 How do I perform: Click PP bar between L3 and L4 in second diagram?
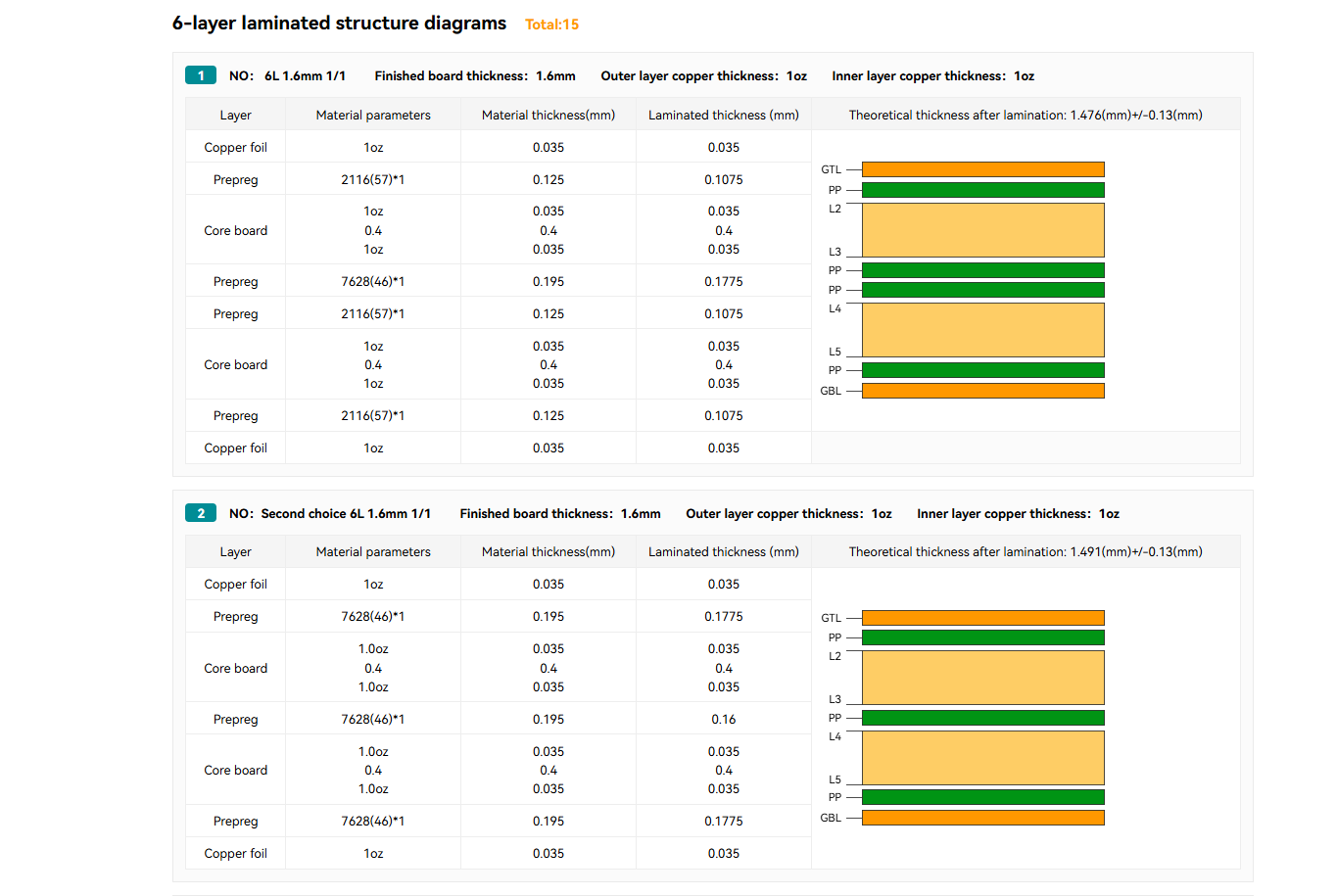pos(982,718)
